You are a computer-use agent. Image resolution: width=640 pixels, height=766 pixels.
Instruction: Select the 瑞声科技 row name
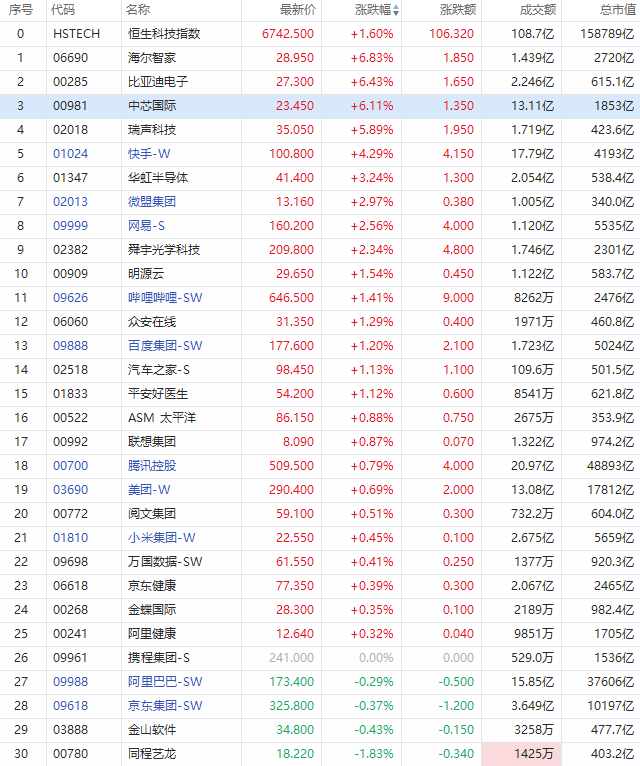pyautogui.click(x=152, y=129)
